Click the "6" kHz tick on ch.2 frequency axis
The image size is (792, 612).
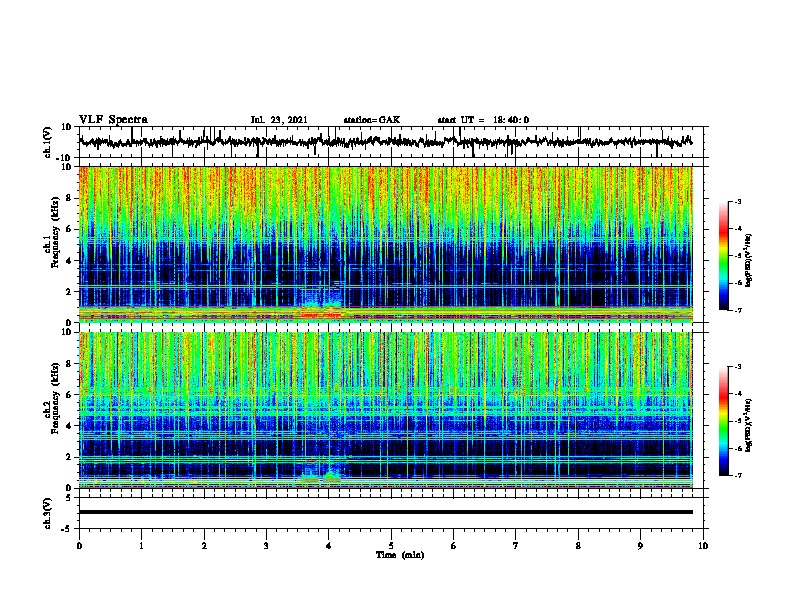click(x=69, y=394)
